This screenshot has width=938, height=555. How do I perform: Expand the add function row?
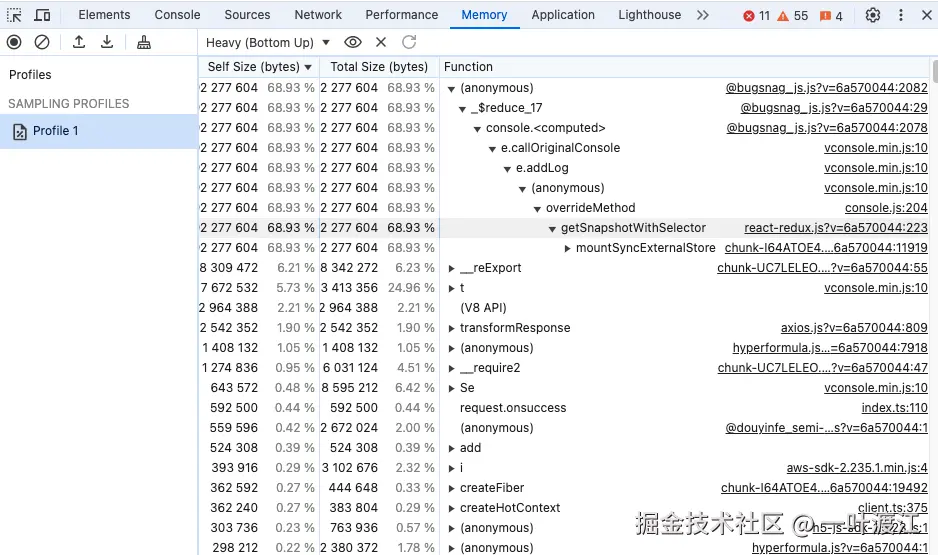click(x=452, y=448)
